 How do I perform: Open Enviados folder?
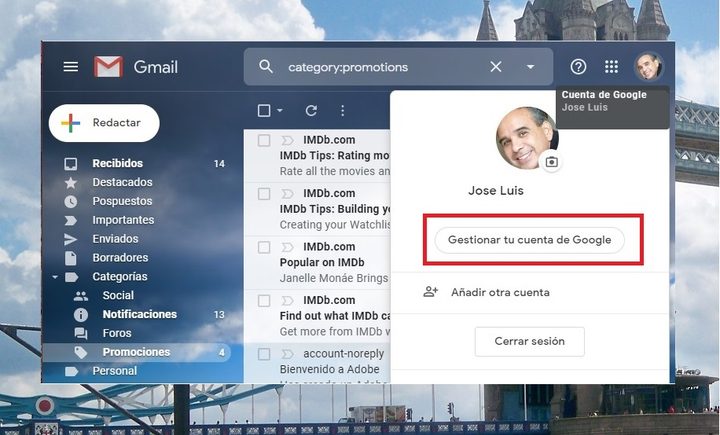115,239
